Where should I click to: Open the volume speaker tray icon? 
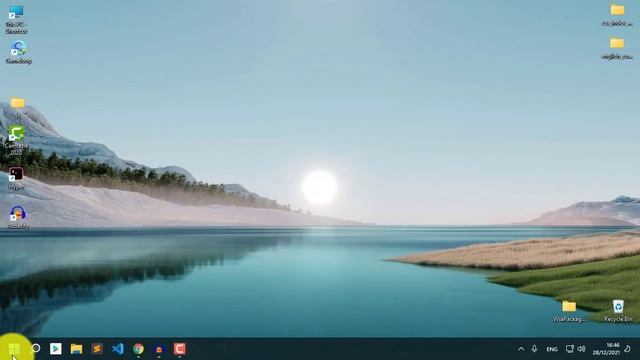[x=582, y=349]
